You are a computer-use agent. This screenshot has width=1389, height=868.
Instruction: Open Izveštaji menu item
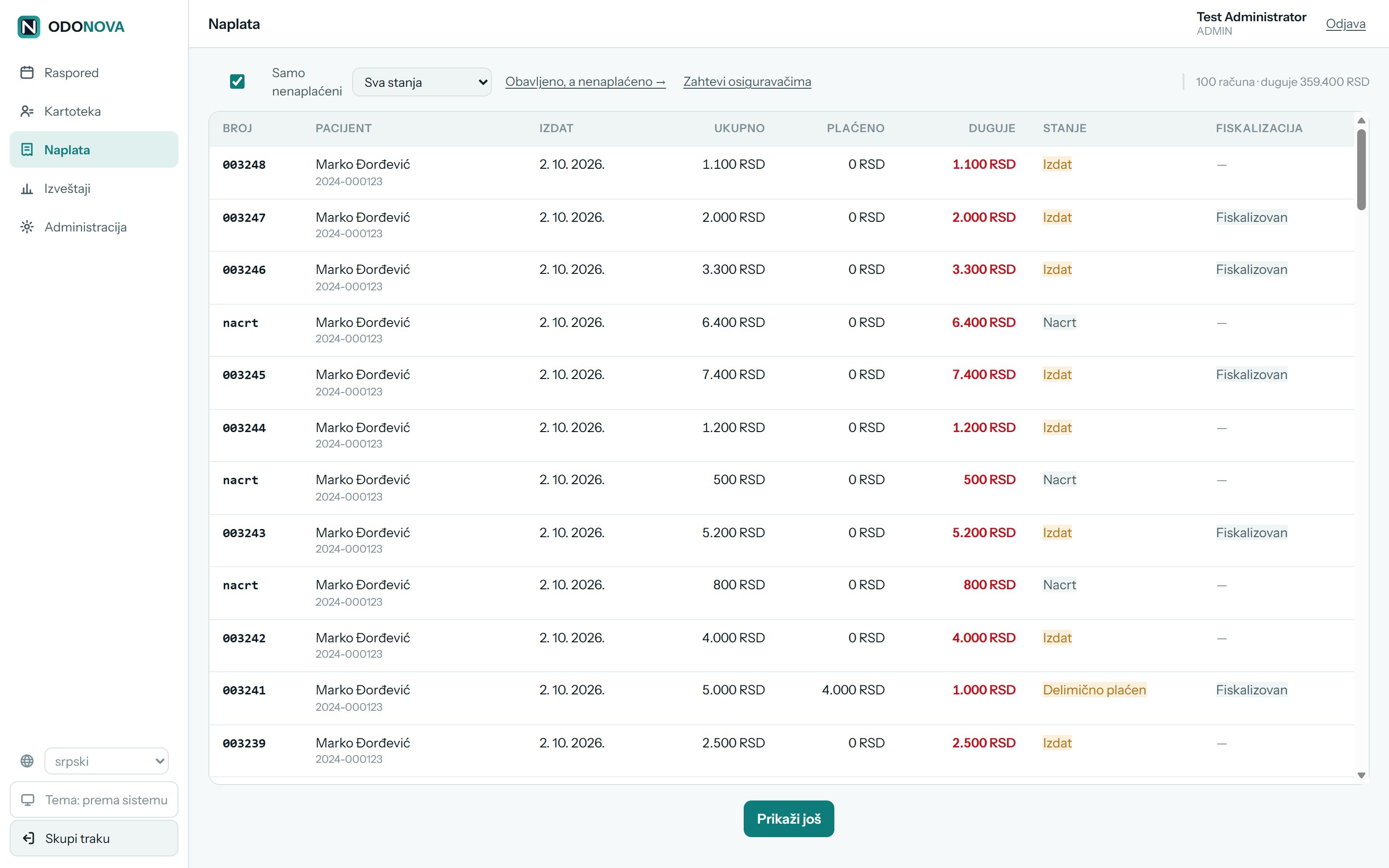pyautogui.click(x=94, y=188)
